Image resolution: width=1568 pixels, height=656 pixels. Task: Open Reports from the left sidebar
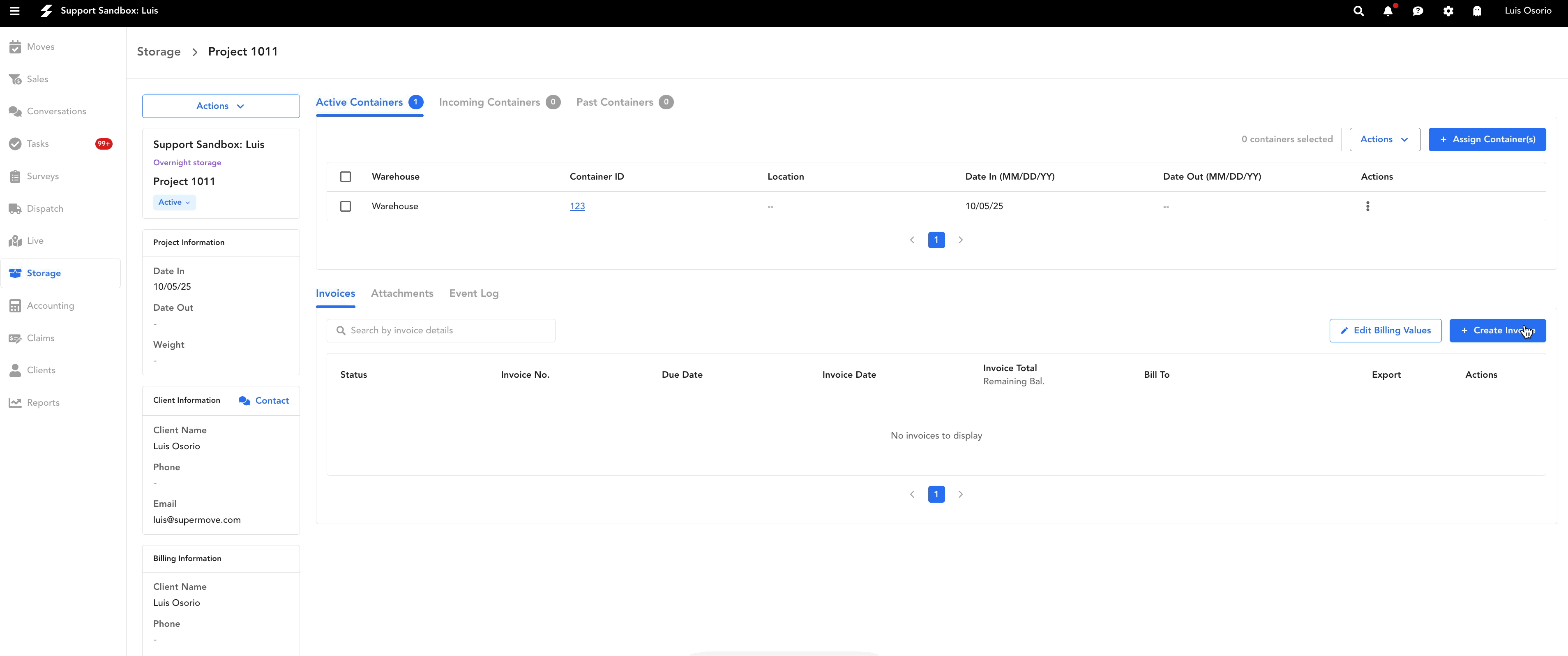[43, 403]
